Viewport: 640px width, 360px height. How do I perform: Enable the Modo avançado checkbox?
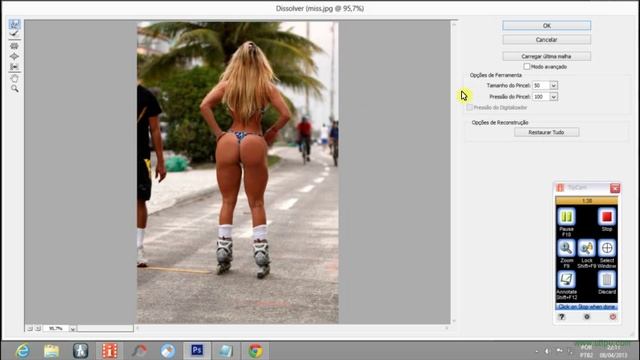click(x=527, y=66)
